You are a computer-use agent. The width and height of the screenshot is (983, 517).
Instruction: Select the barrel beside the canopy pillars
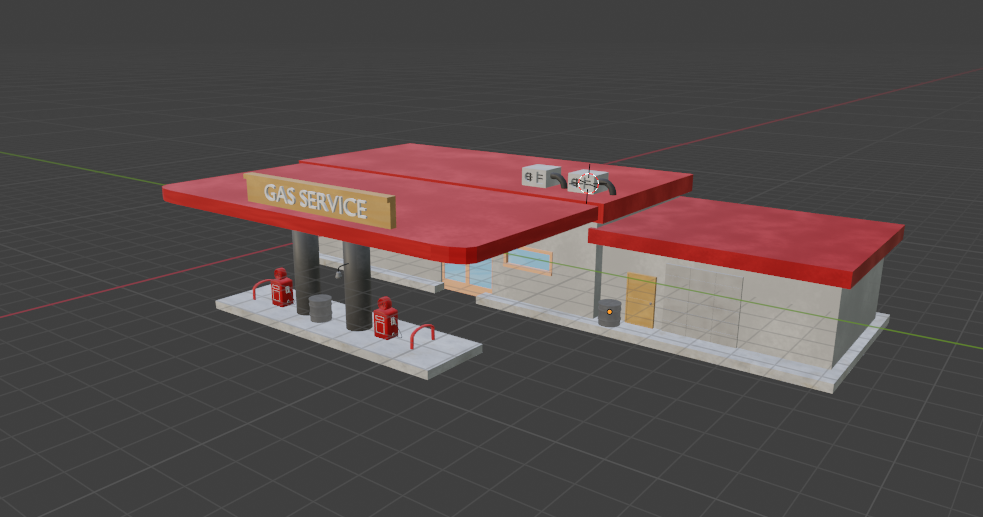[x=320, y=308]
